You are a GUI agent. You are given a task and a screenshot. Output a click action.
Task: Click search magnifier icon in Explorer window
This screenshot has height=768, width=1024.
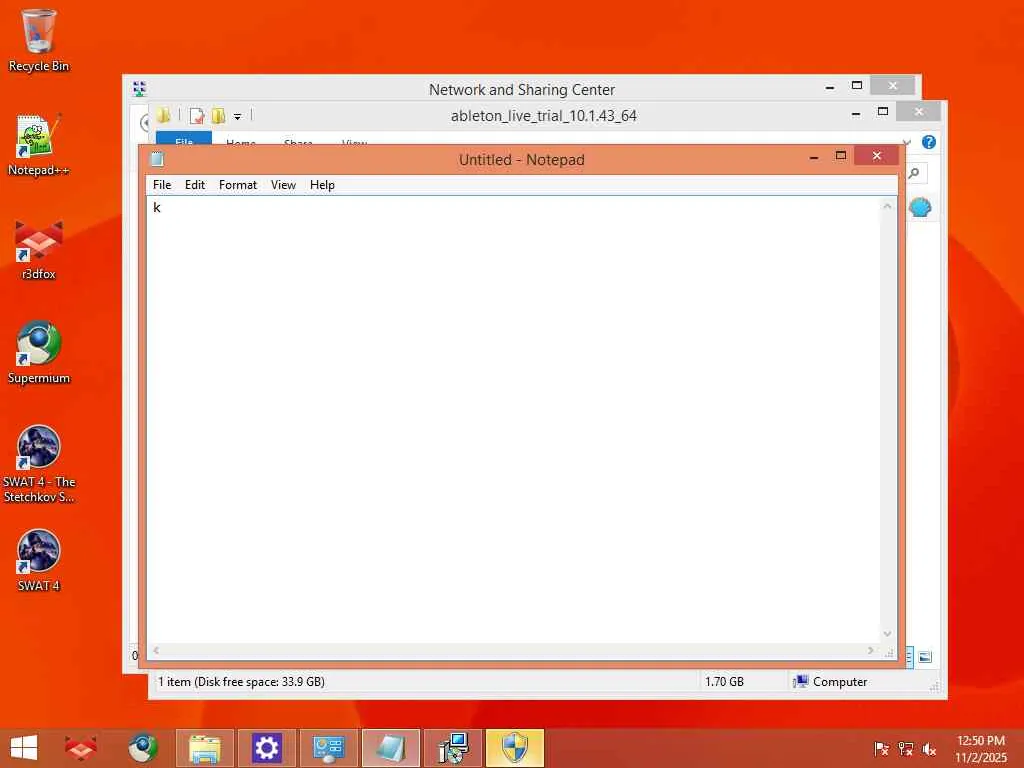[914, 173]
